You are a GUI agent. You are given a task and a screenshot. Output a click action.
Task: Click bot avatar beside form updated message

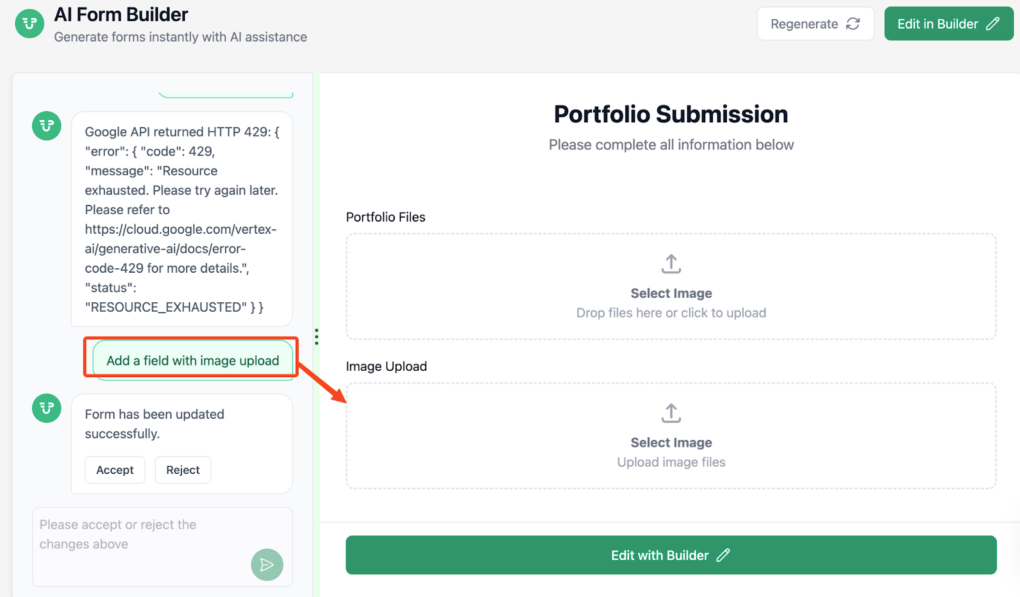[46, 408]
